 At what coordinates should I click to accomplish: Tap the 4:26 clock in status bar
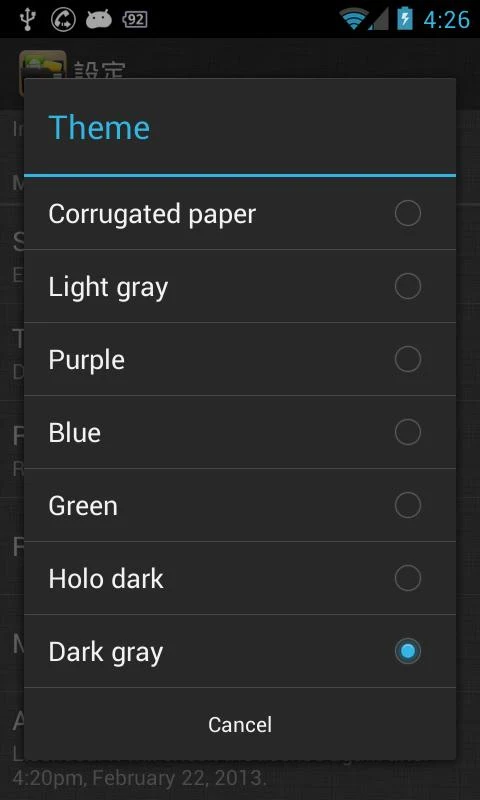(x=446, y=19)
